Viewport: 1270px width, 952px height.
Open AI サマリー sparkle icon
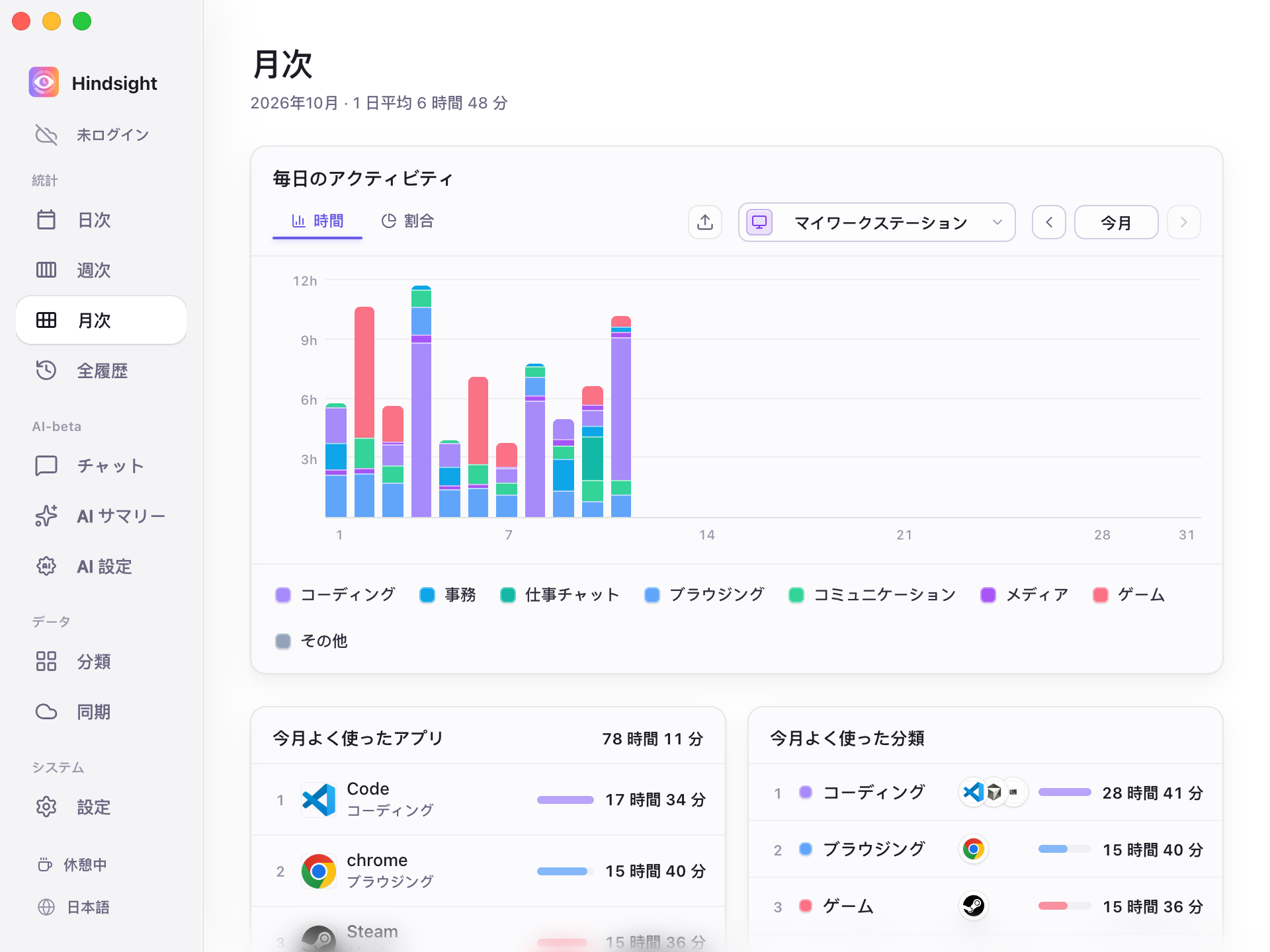pyautogui.click(x=46, y=516)
